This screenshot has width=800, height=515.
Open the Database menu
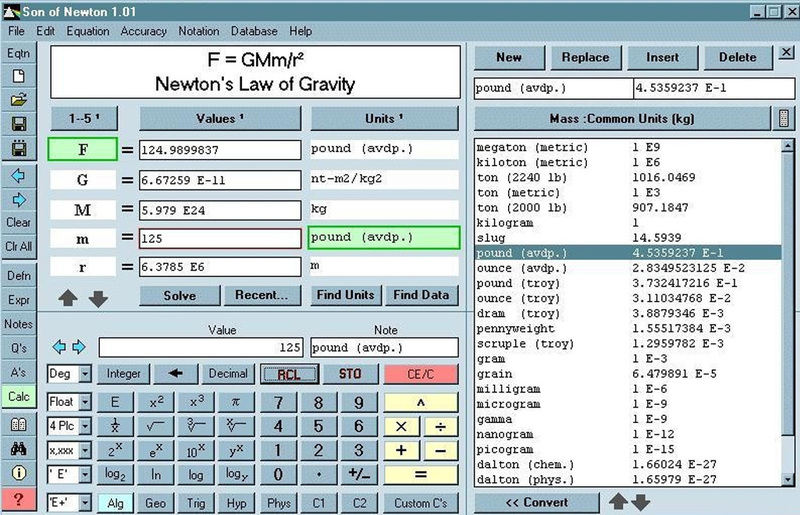[x=254, y=31]
